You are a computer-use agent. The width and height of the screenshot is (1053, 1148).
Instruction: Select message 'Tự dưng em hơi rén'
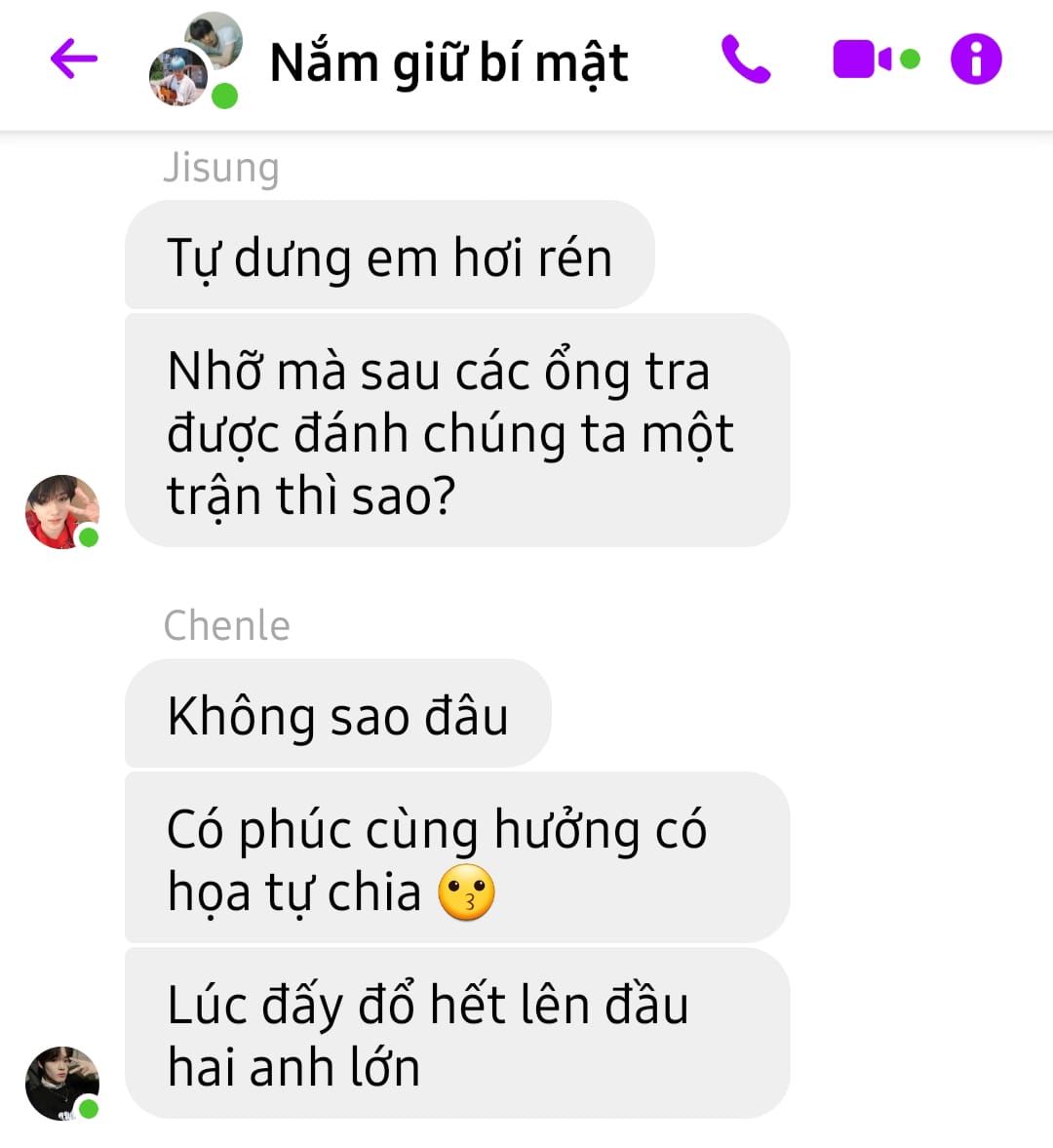389,255
